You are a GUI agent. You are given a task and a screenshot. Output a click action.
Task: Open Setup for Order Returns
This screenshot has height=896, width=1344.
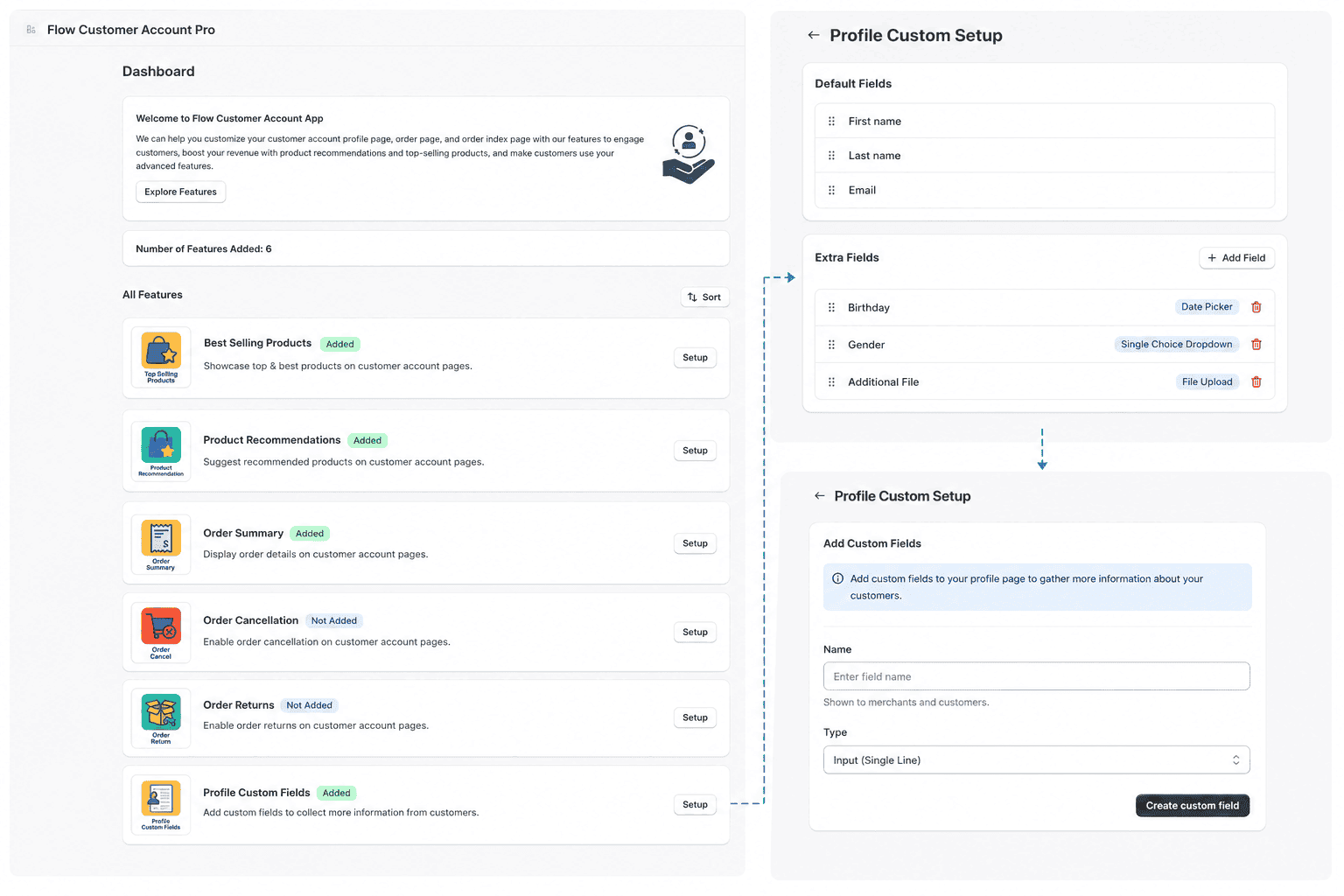[695, 717]
